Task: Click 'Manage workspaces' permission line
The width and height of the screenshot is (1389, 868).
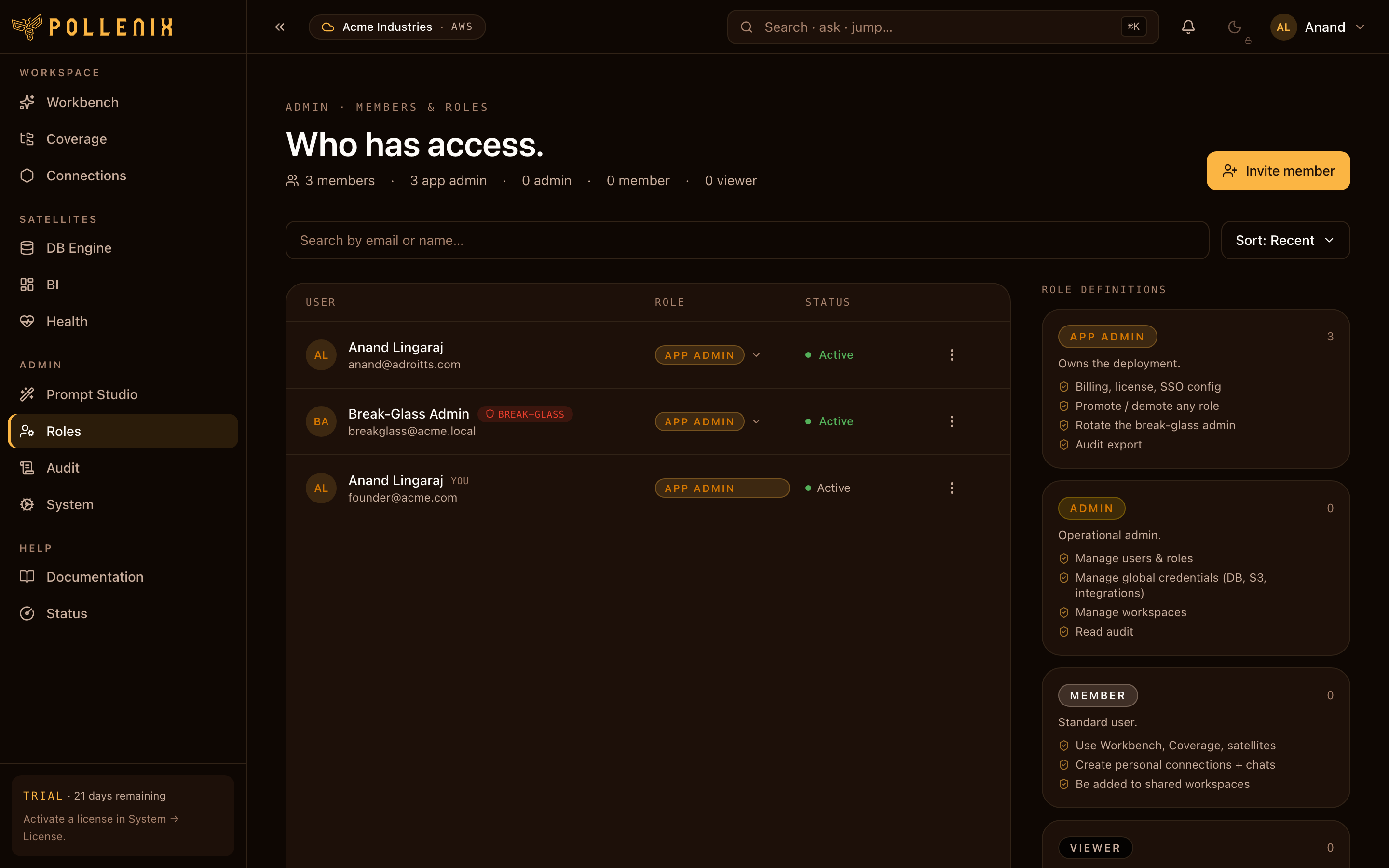Action: pyautogui.click(x=1130, y=612)
